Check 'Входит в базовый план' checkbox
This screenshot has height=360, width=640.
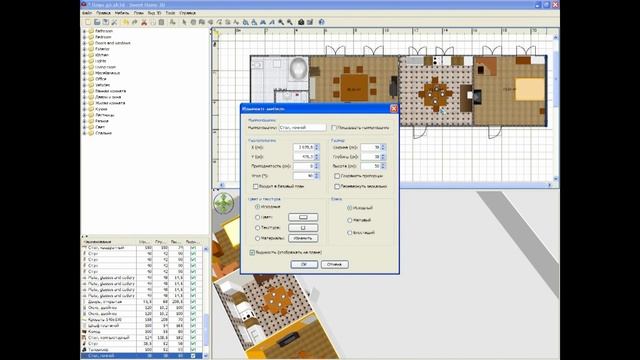click(x=256, y=186)
